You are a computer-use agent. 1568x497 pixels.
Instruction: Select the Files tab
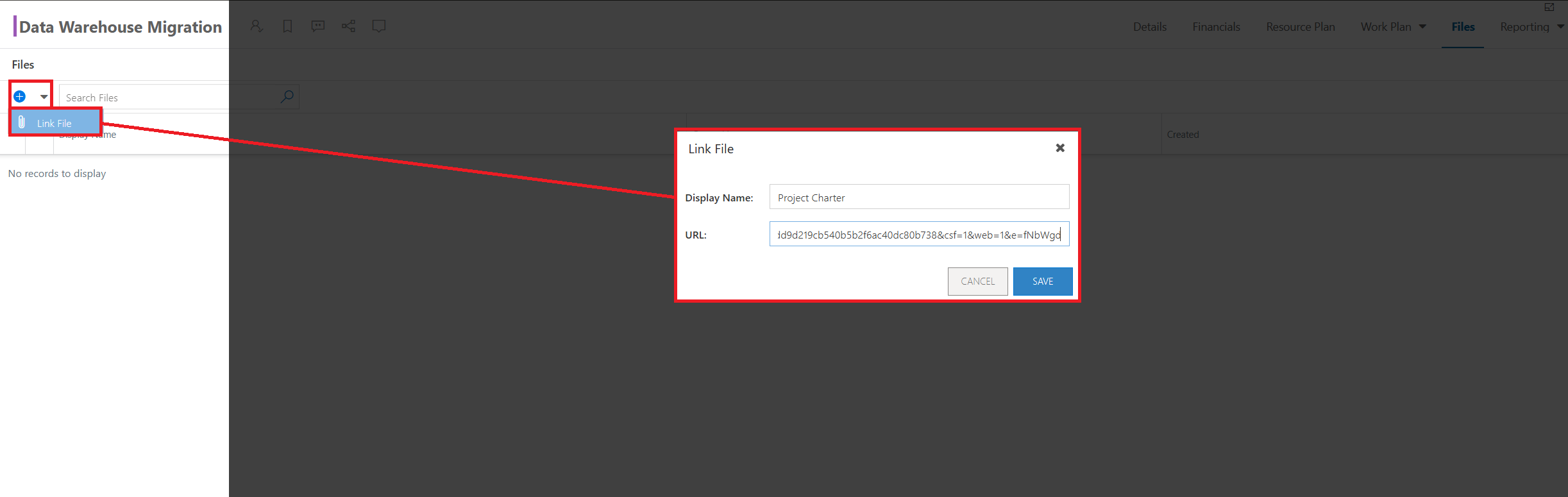tap(1463, 27)
